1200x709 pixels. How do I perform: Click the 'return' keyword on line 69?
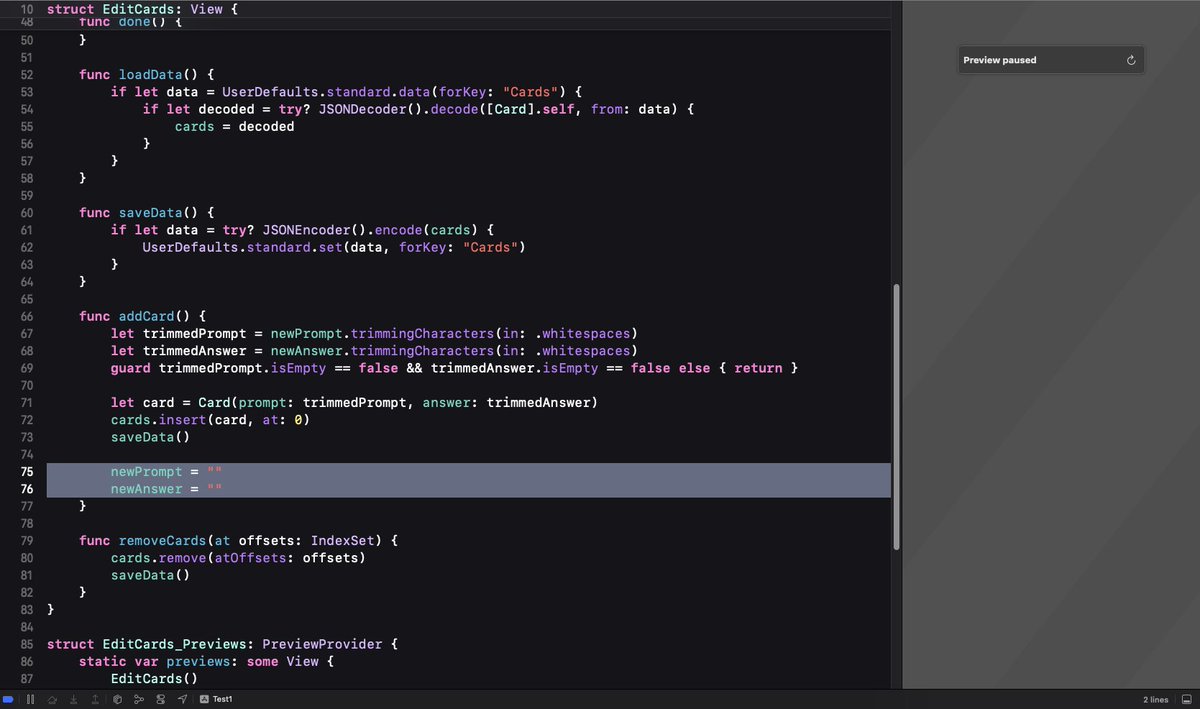[x=759, y=368]
